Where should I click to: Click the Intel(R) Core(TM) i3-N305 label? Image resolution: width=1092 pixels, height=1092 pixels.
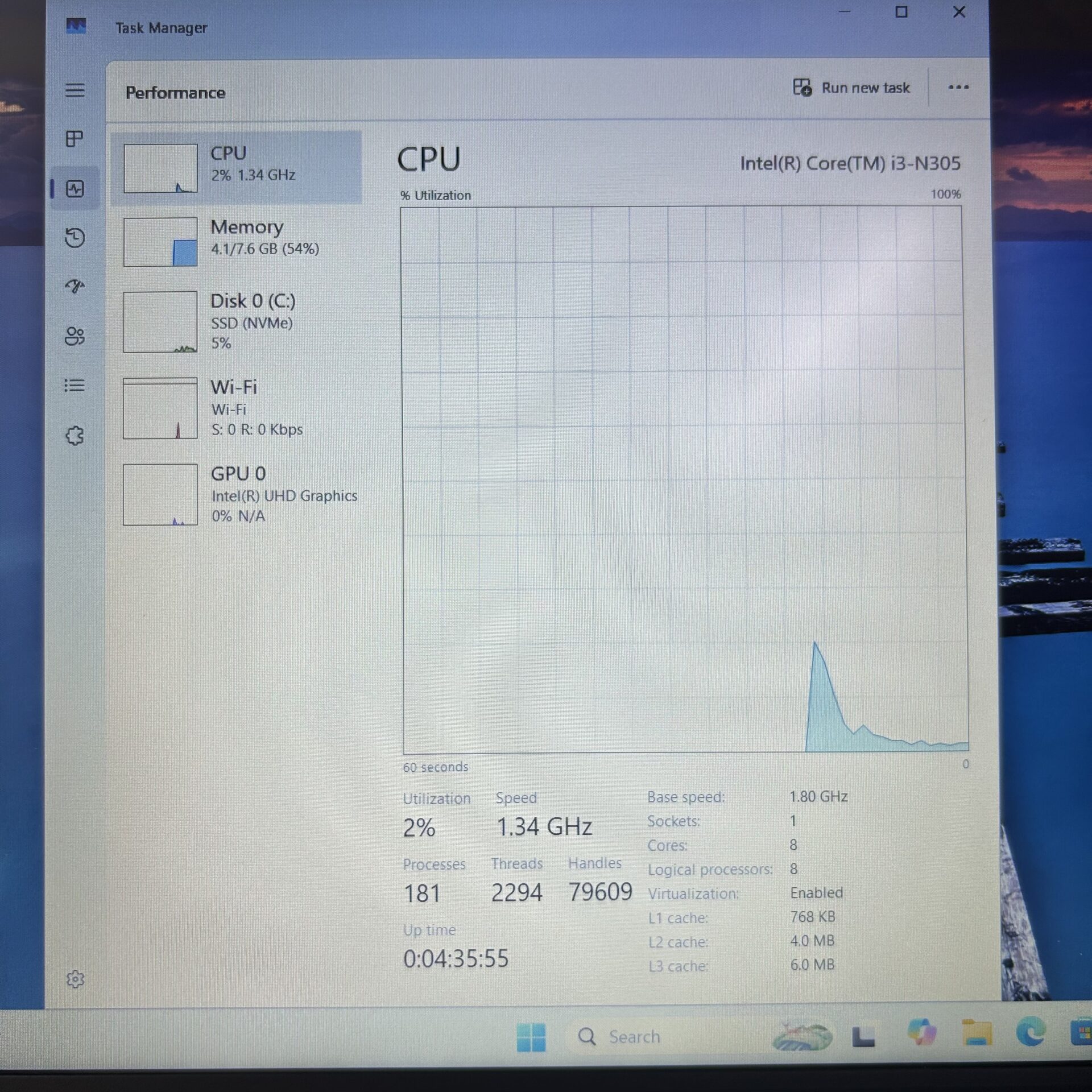850,164
